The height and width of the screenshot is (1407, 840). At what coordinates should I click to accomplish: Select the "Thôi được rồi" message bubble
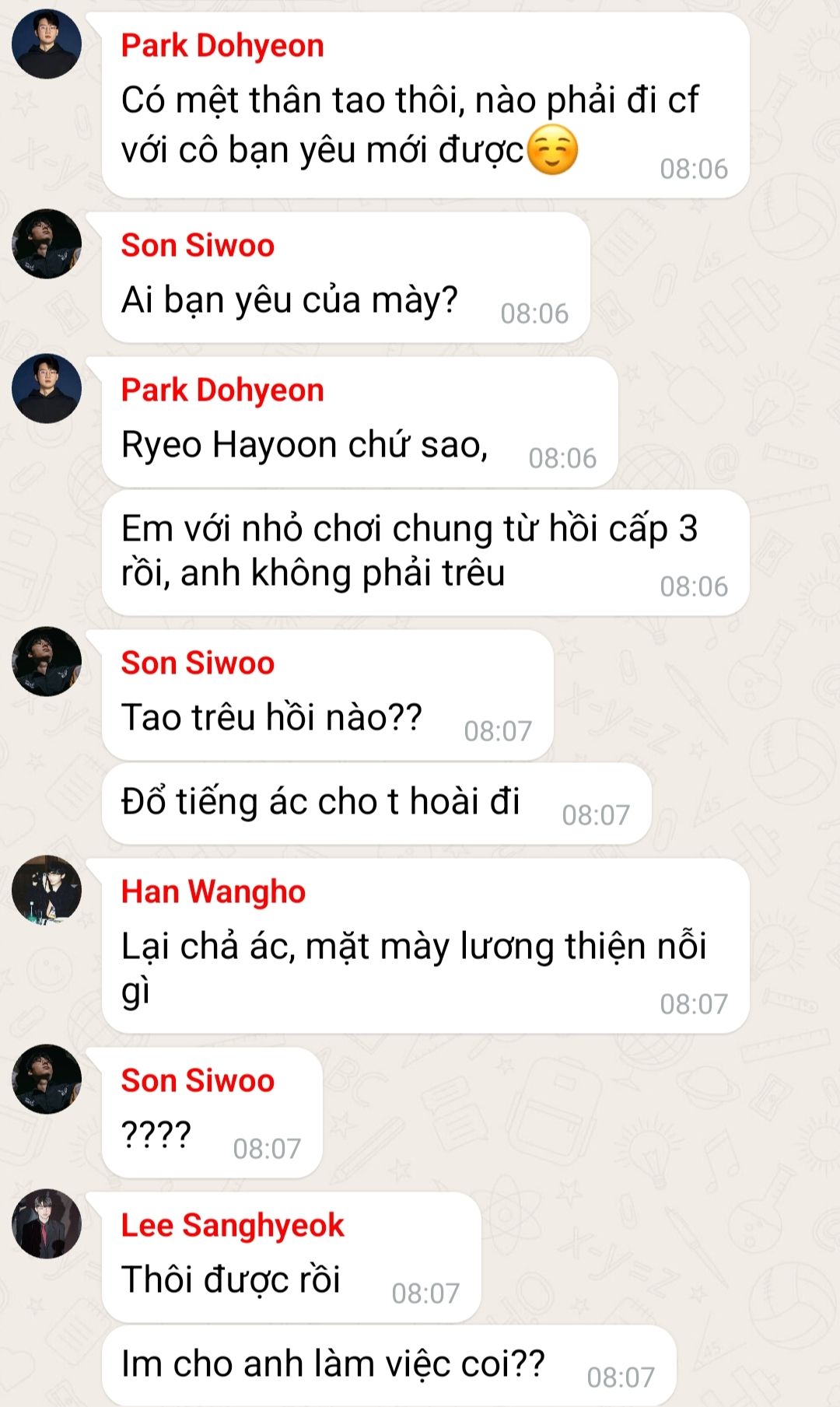coord(292,1258)
